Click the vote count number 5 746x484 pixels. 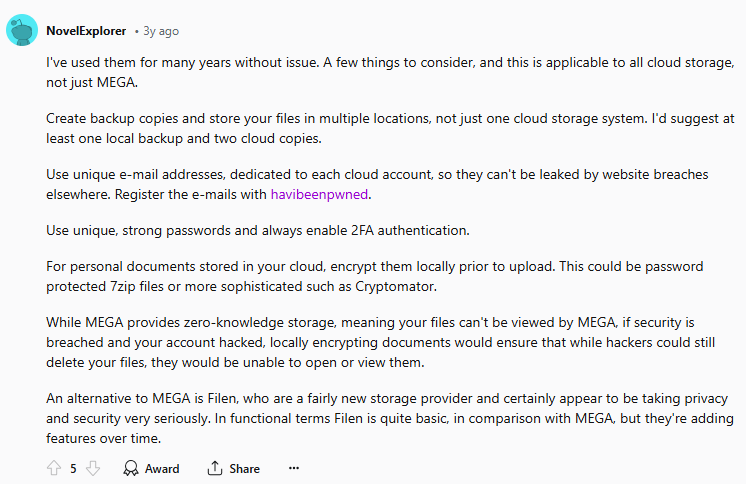[73, 468]
